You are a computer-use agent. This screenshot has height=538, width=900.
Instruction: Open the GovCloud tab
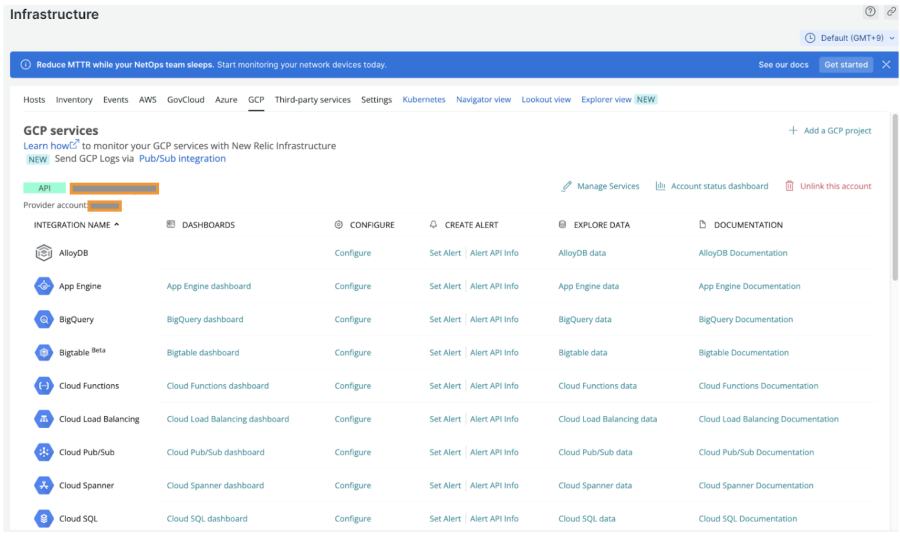[185, 99]
